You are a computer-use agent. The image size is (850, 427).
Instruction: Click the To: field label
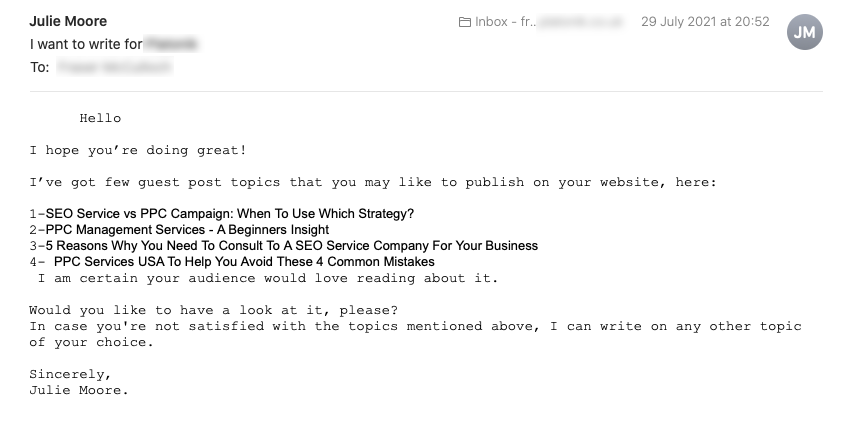tap(40, 67)
